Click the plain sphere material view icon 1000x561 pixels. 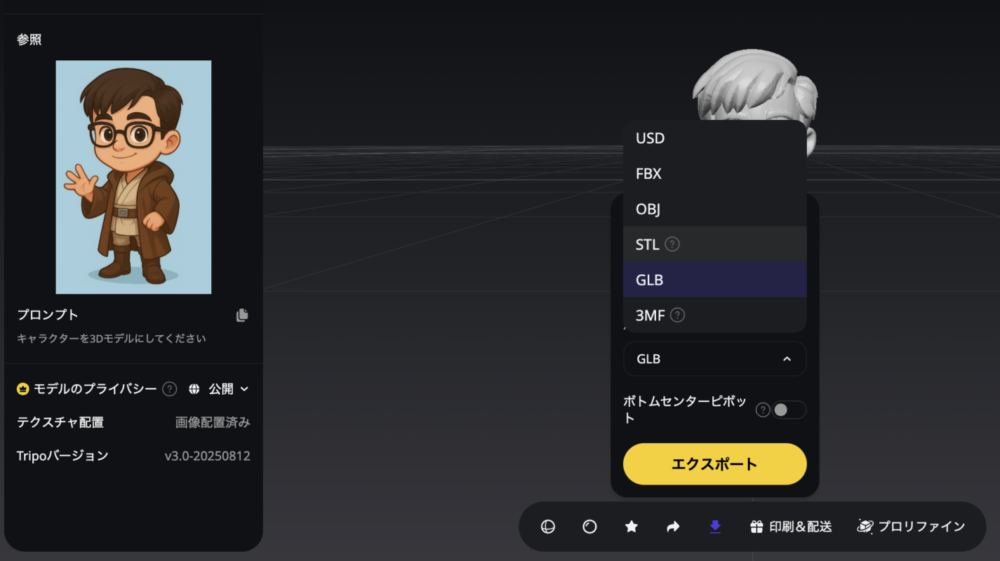click(590, 526)
